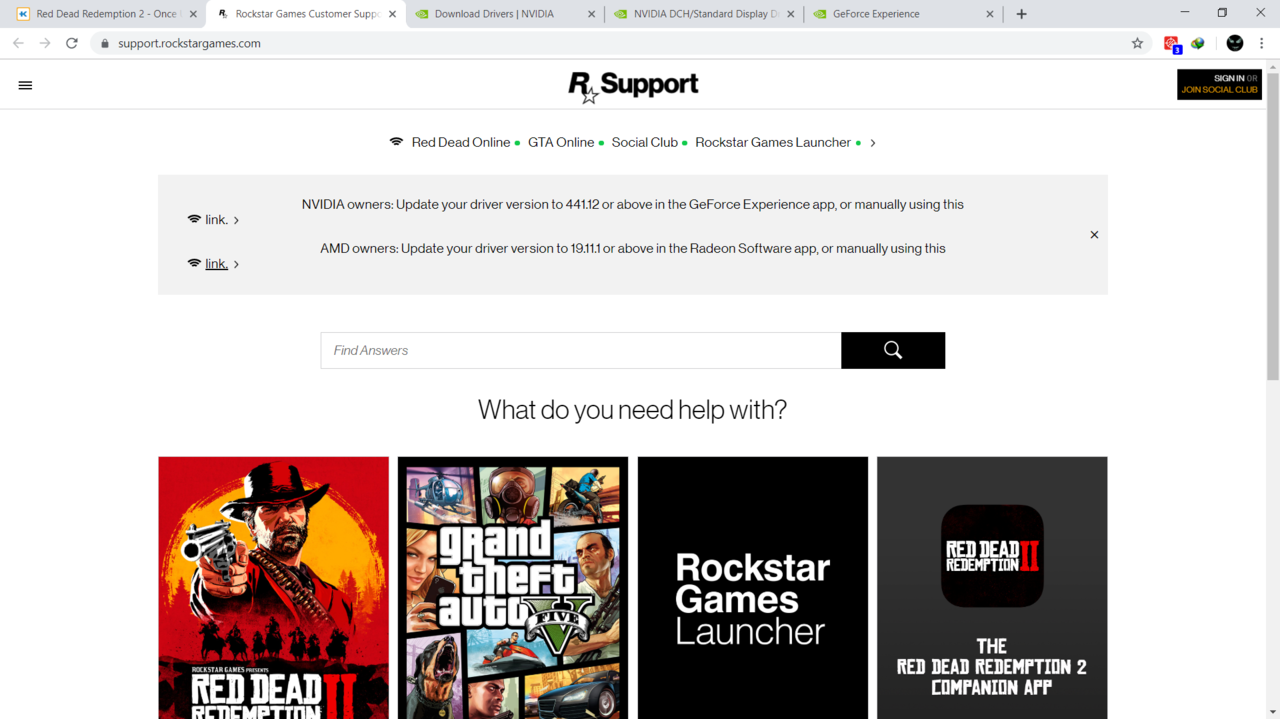Open the NVIDIA driver link
Screen dimensions: 1280x719
(x=216, y=220)
